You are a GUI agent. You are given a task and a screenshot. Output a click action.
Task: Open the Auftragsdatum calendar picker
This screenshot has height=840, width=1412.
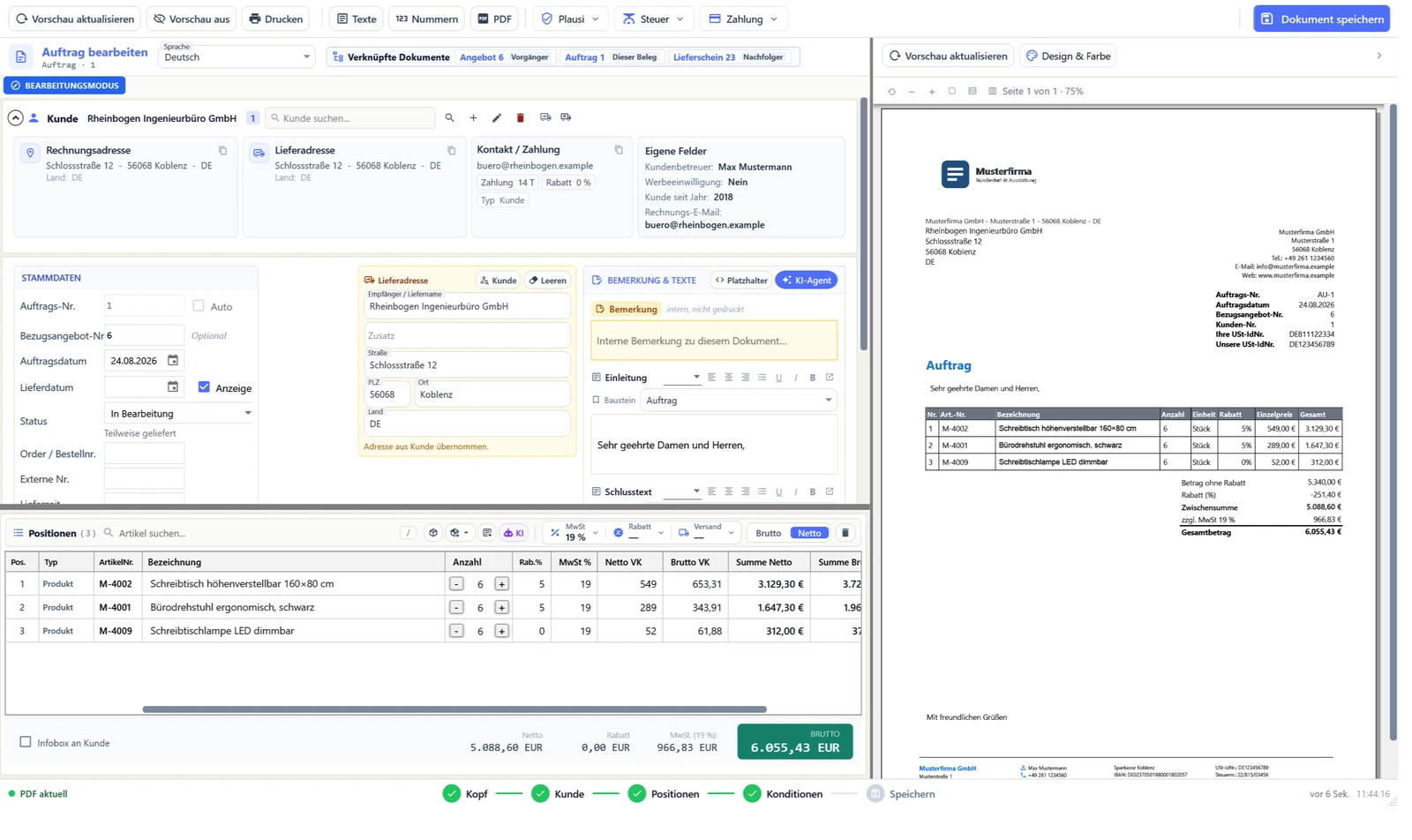173,360
